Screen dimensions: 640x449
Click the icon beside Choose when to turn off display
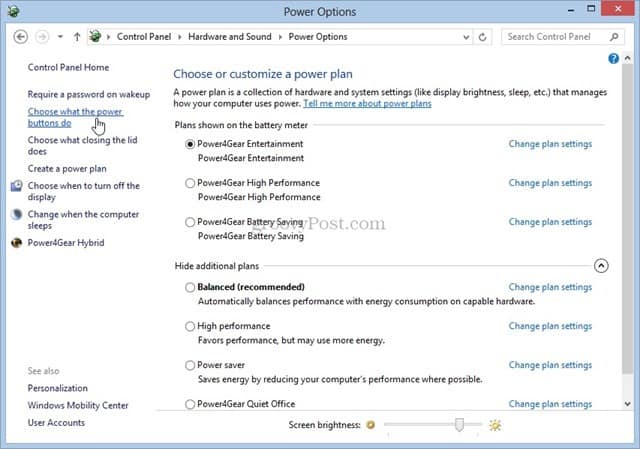click(16, 186)
